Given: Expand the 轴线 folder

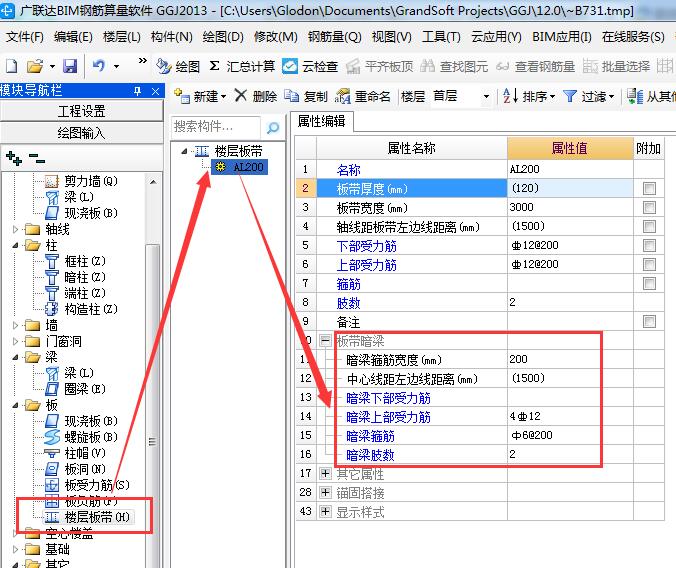Looking at the screenshot, I should 16,229.
